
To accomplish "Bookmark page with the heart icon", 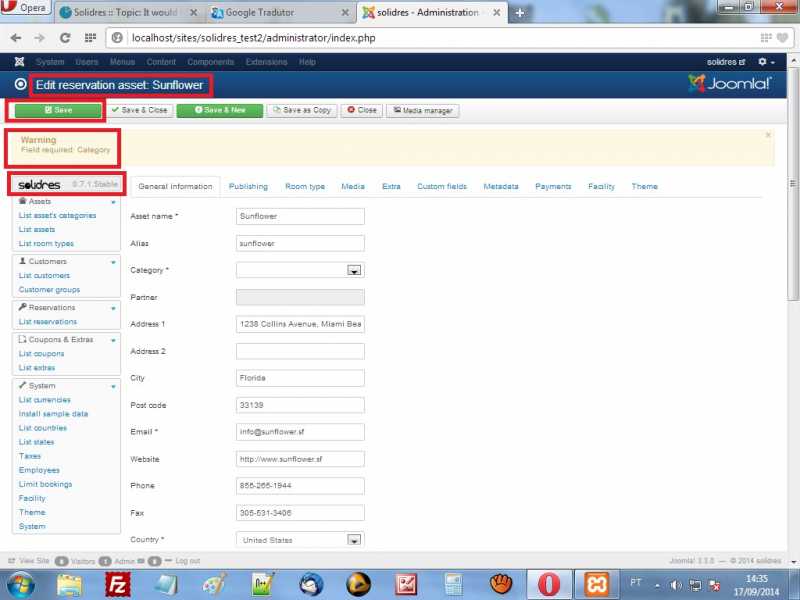I will coord(781,37).
